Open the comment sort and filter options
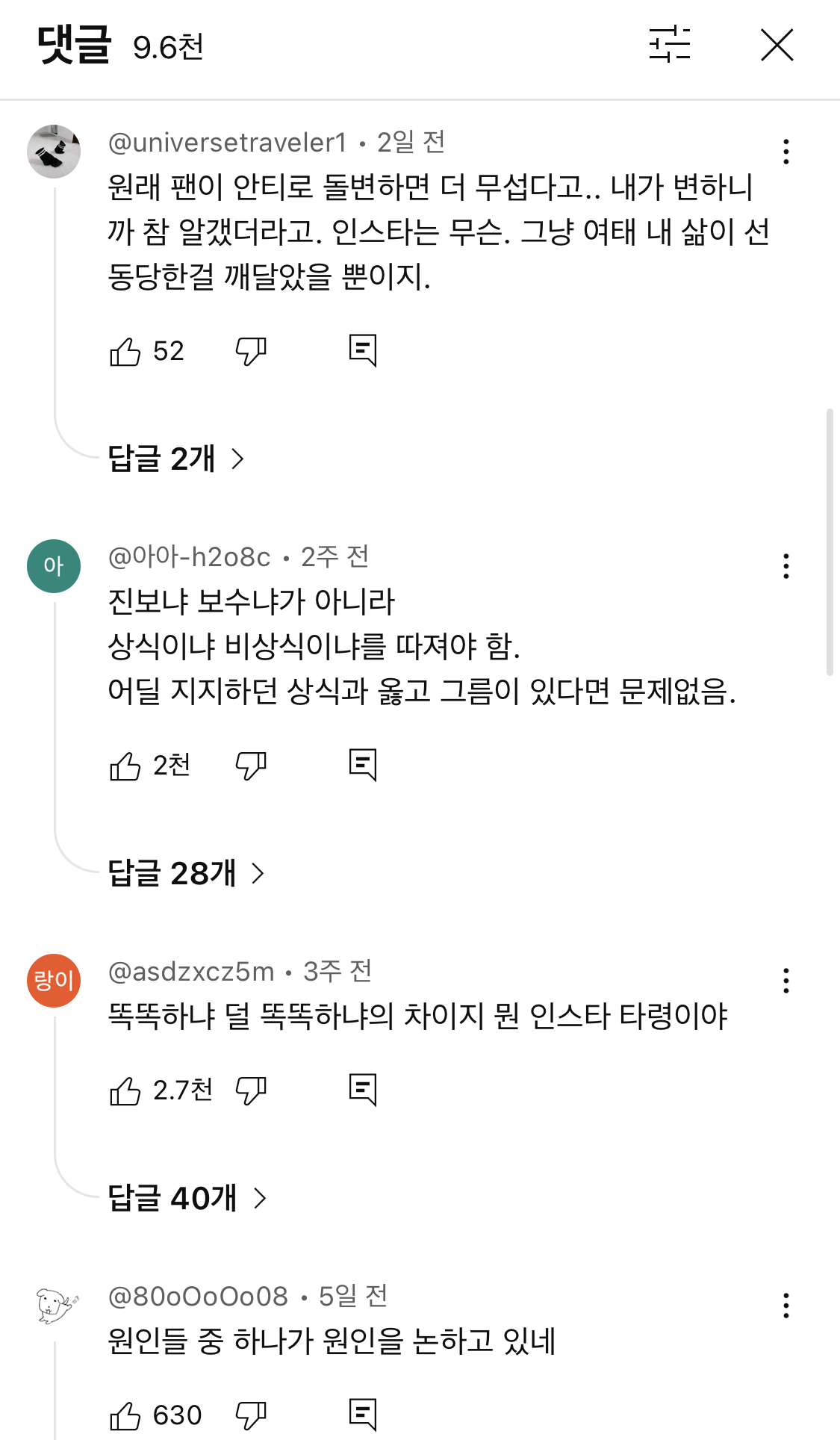Screen dimensions: 840x1440 point(670,44)
